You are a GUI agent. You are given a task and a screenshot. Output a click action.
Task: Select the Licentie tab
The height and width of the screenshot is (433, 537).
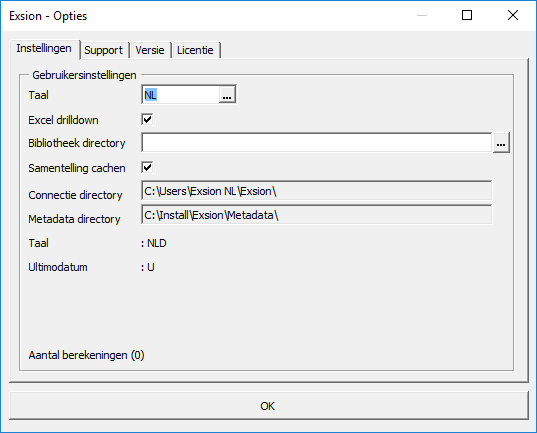click(x=195, y=50)
